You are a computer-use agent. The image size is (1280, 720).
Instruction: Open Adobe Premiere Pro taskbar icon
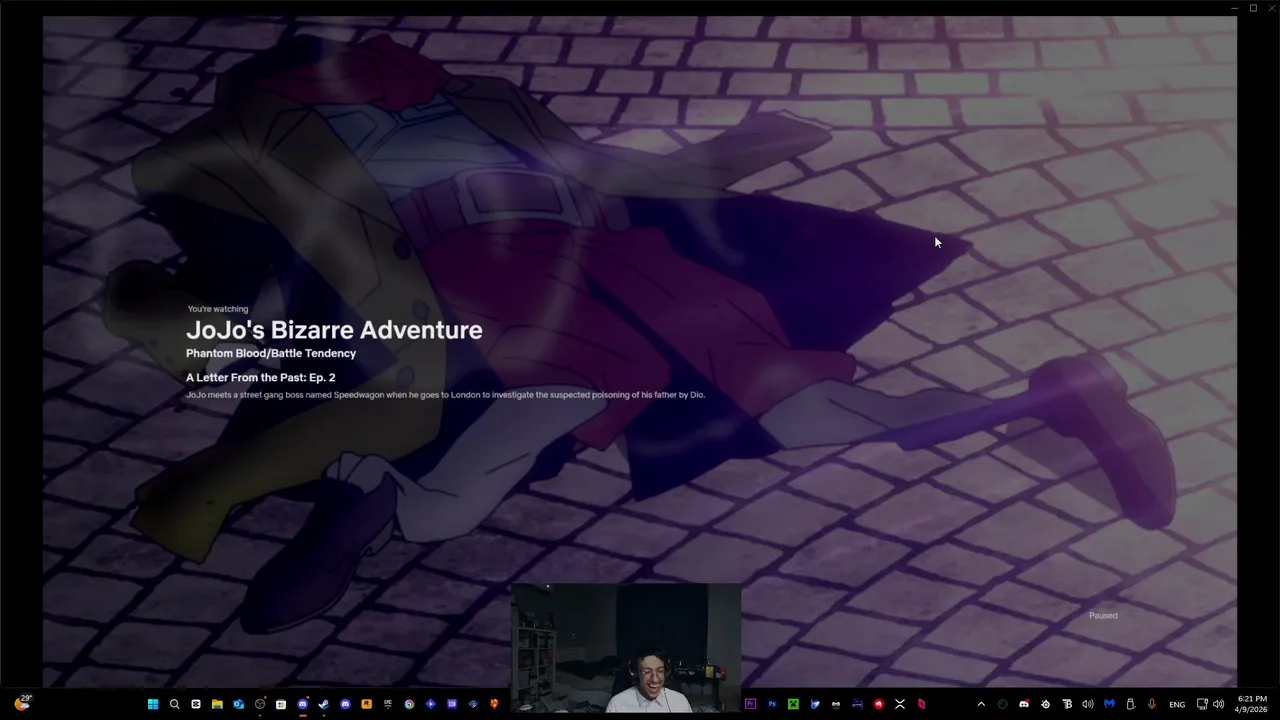point(750,704)
